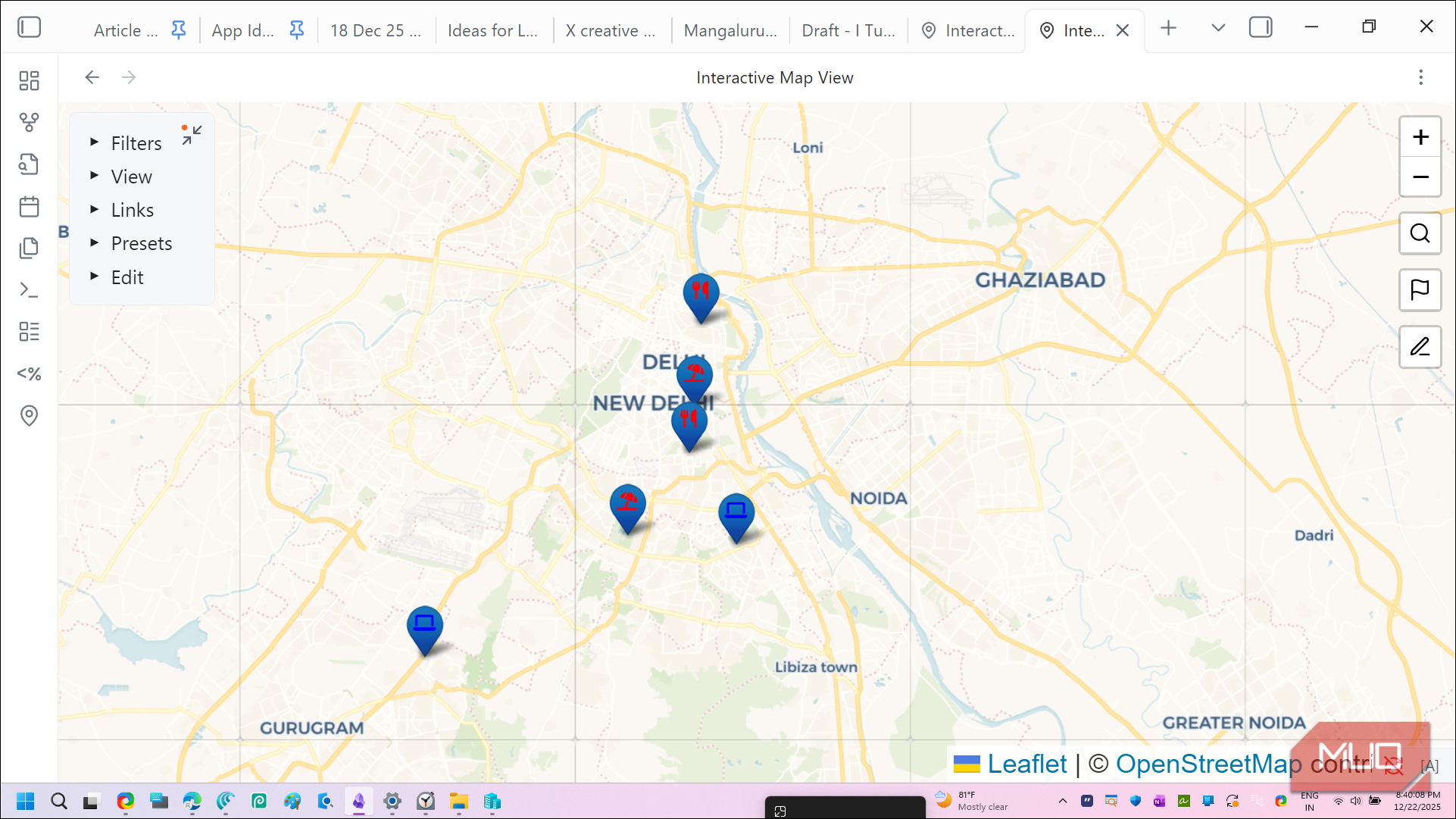Open the Windows Start menu
The image size is (1456, 819).
(x=26, y=802)
